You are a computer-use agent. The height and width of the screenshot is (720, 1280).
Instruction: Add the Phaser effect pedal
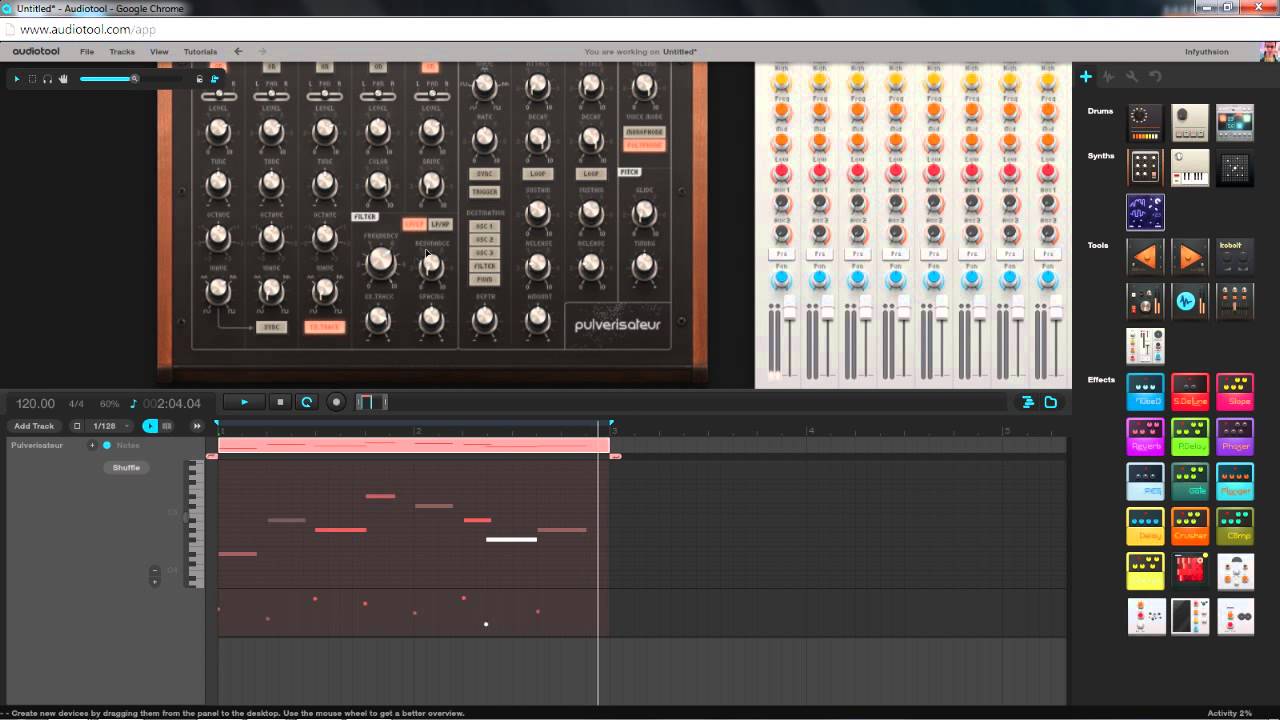[x=1235, y=436]
